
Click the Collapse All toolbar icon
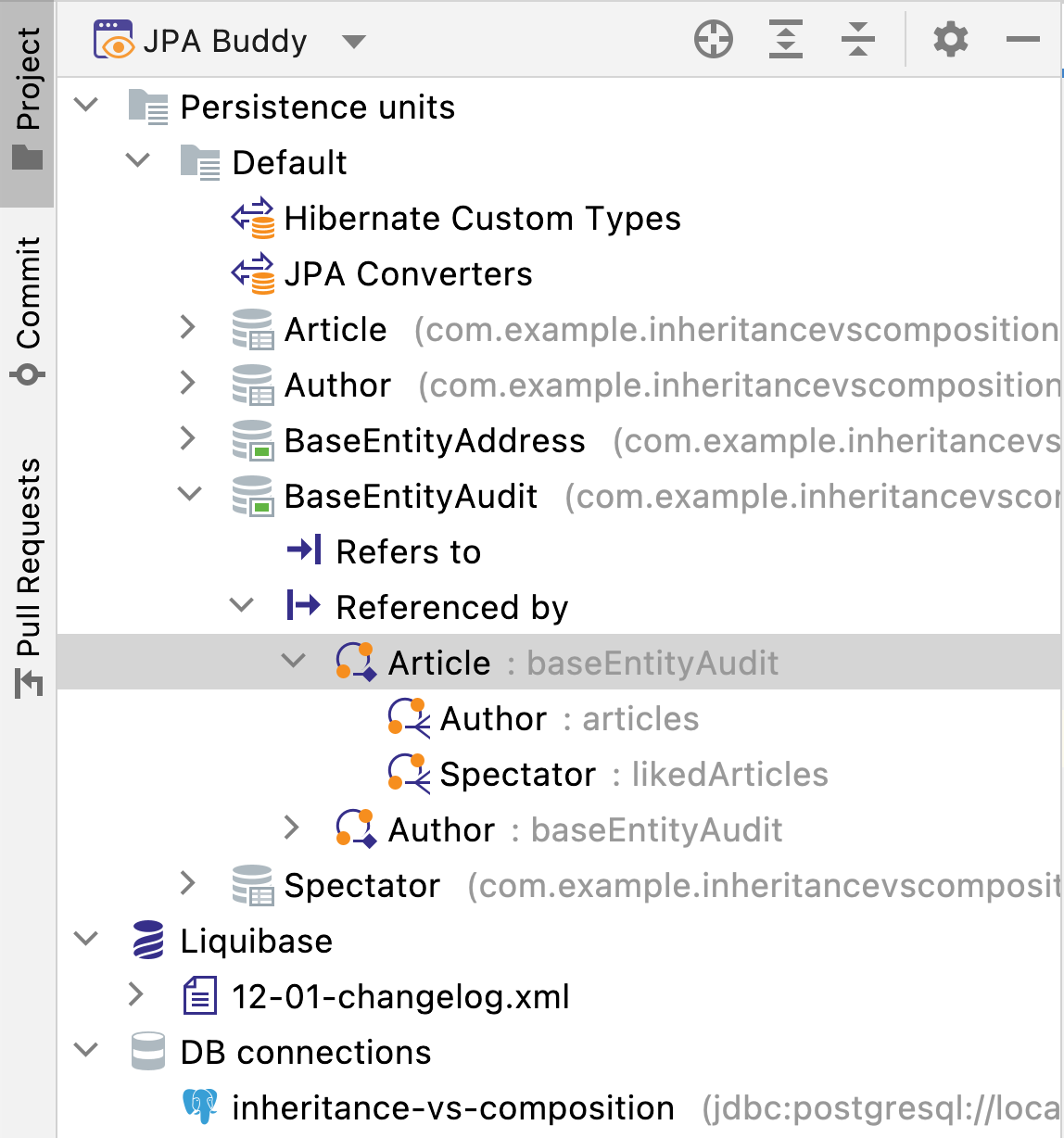[857, 40]
